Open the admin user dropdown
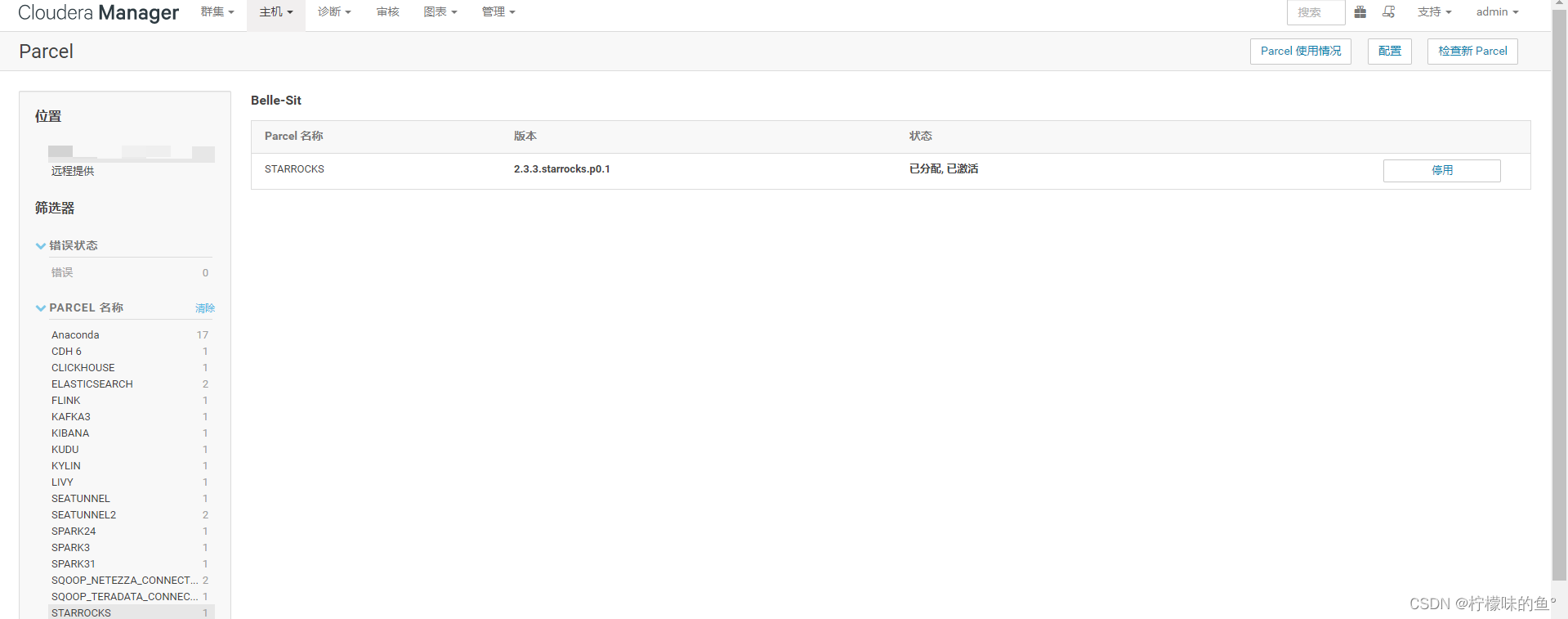1568x619 pixels. click(1497, 12)
